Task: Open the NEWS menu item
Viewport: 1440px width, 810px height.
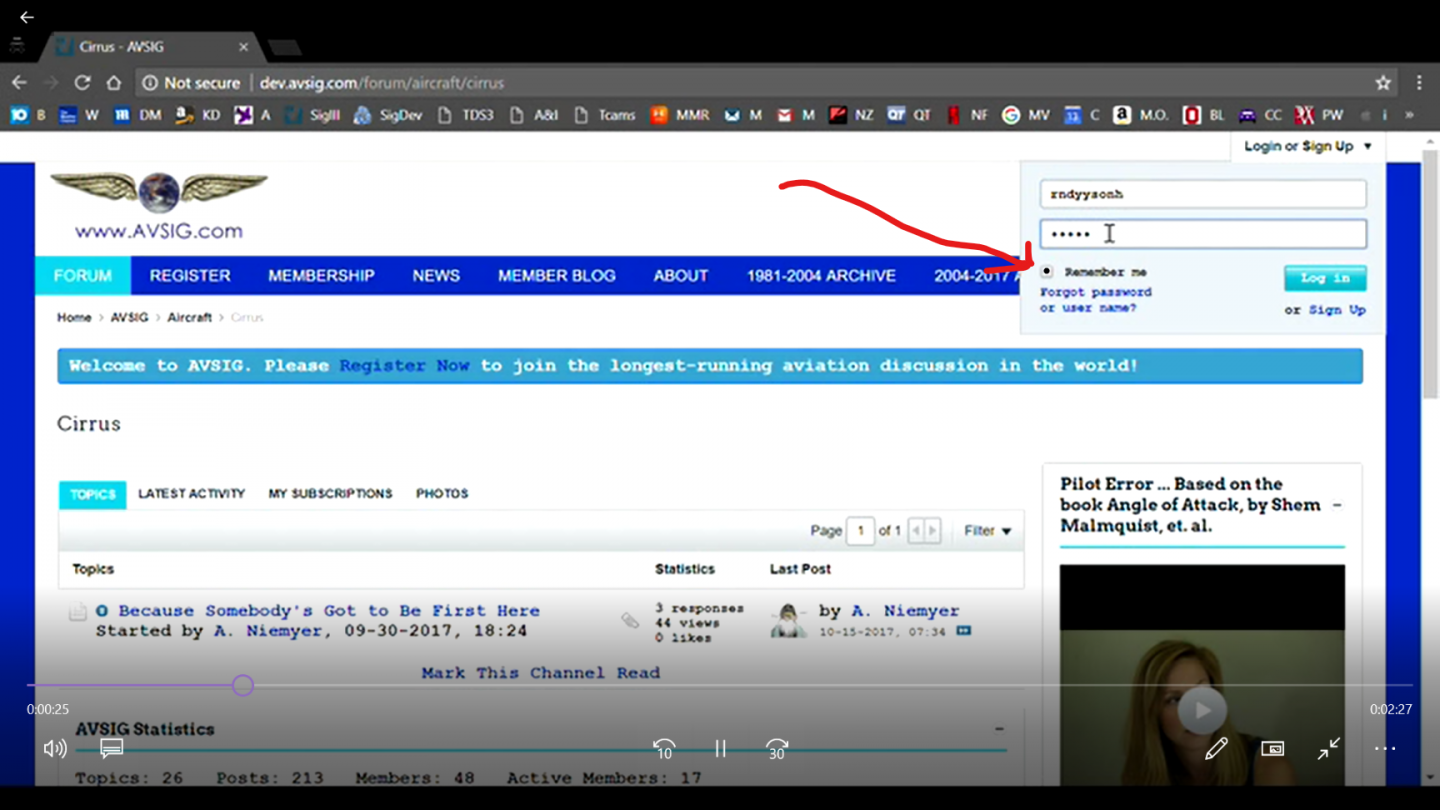Action: point(436,276)
